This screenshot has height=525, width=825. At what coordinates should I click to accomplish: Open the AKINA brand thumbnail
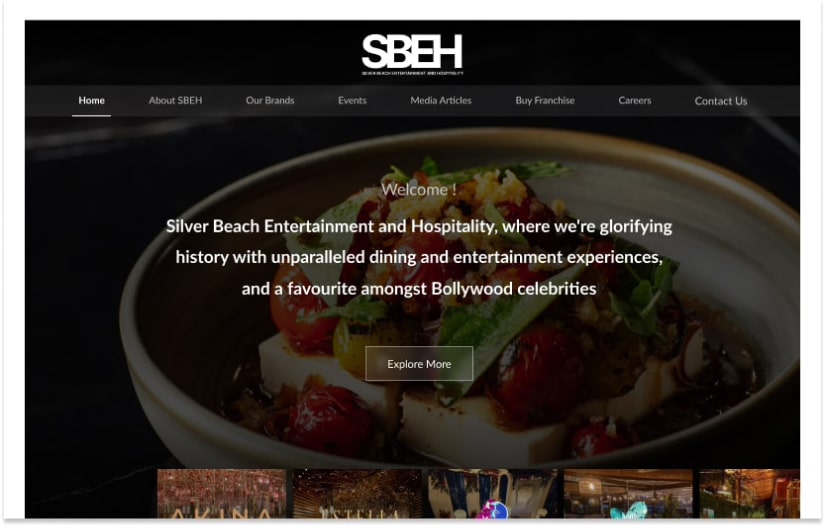[222, 493]
